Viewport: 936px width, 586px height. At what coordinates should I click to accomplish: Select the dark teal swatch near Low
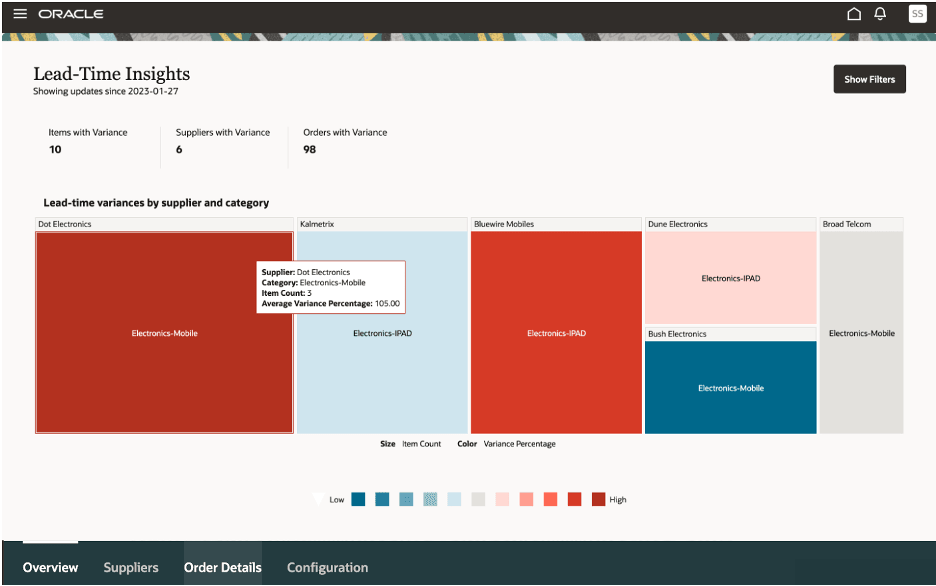point(357,499)
